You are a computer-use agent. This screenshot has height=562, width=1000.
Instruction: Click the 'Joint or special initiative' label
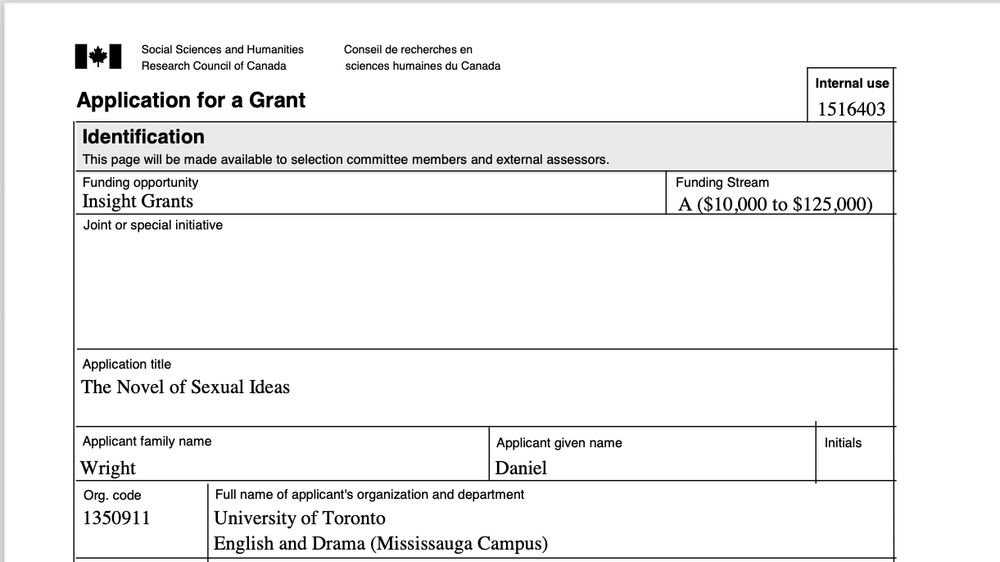[x=153, y=225]
